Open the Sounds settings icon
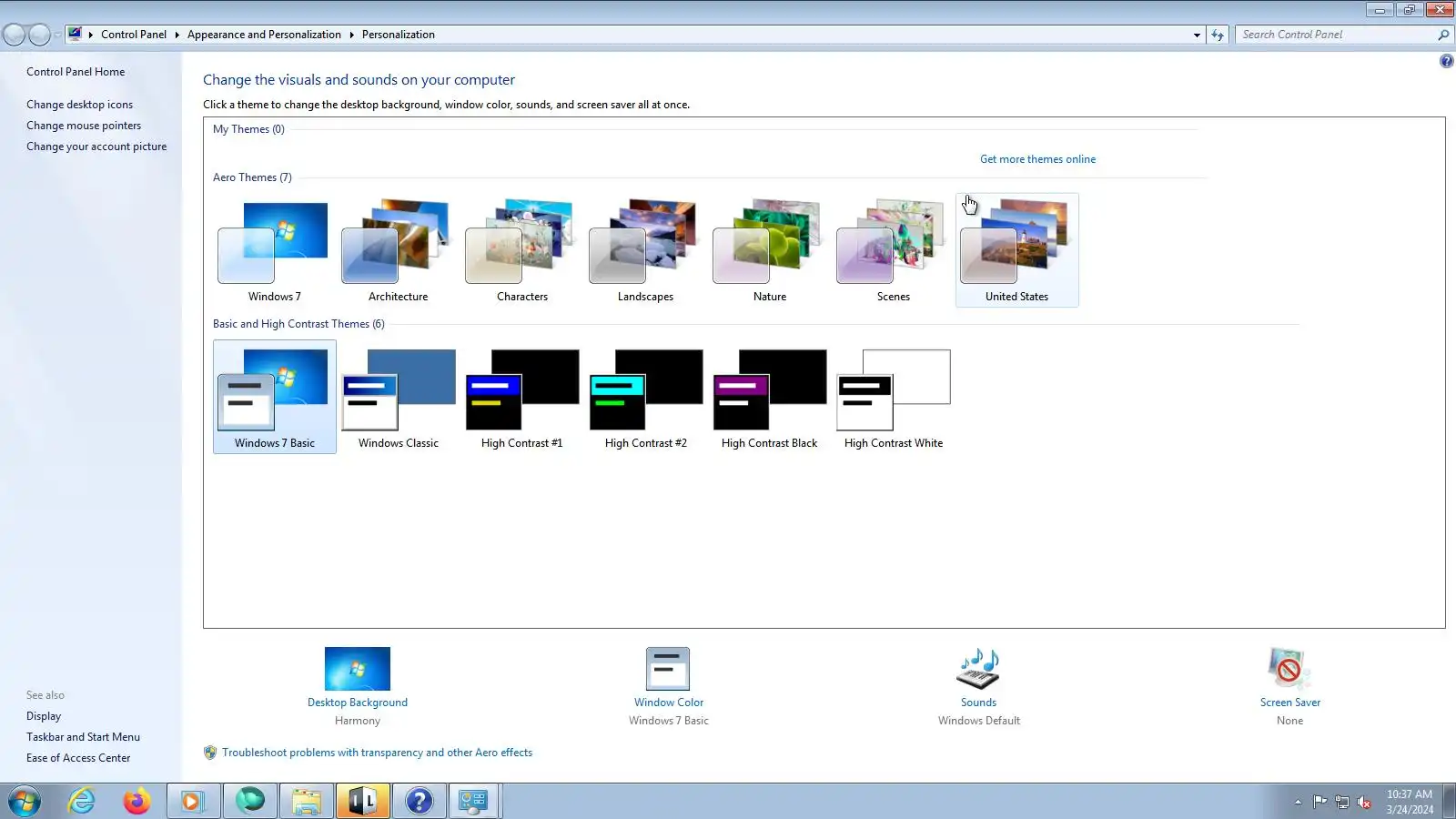Image resolution: width=1456 pixels, height=819 pixels. tap(978, 669)
